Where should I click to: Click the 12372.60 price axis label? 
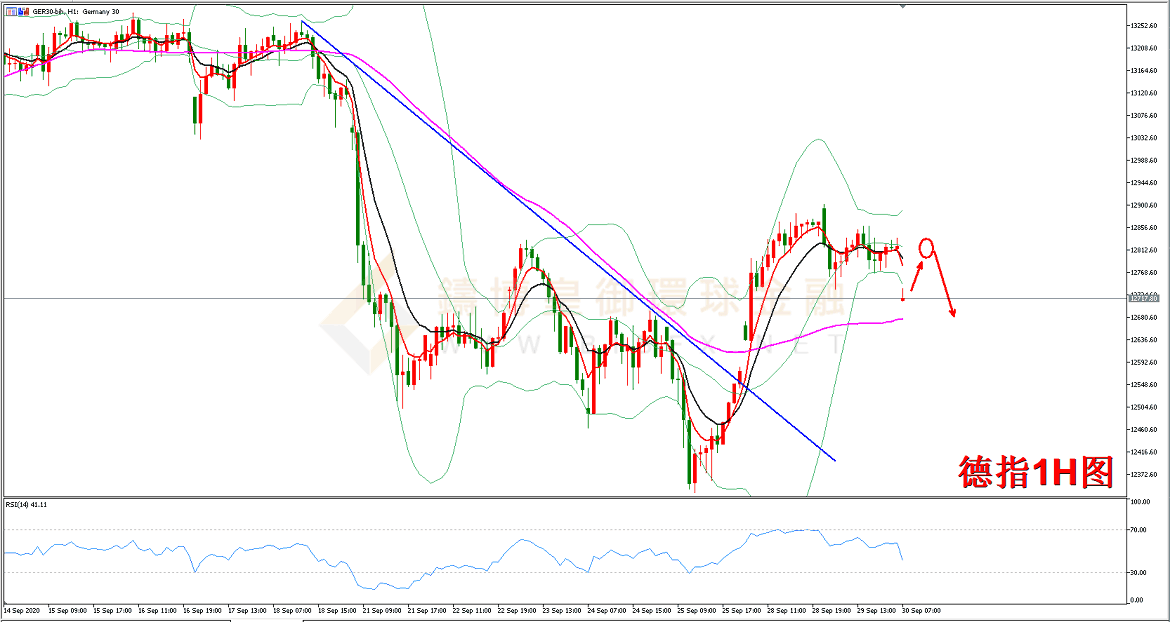[1142, 475]
